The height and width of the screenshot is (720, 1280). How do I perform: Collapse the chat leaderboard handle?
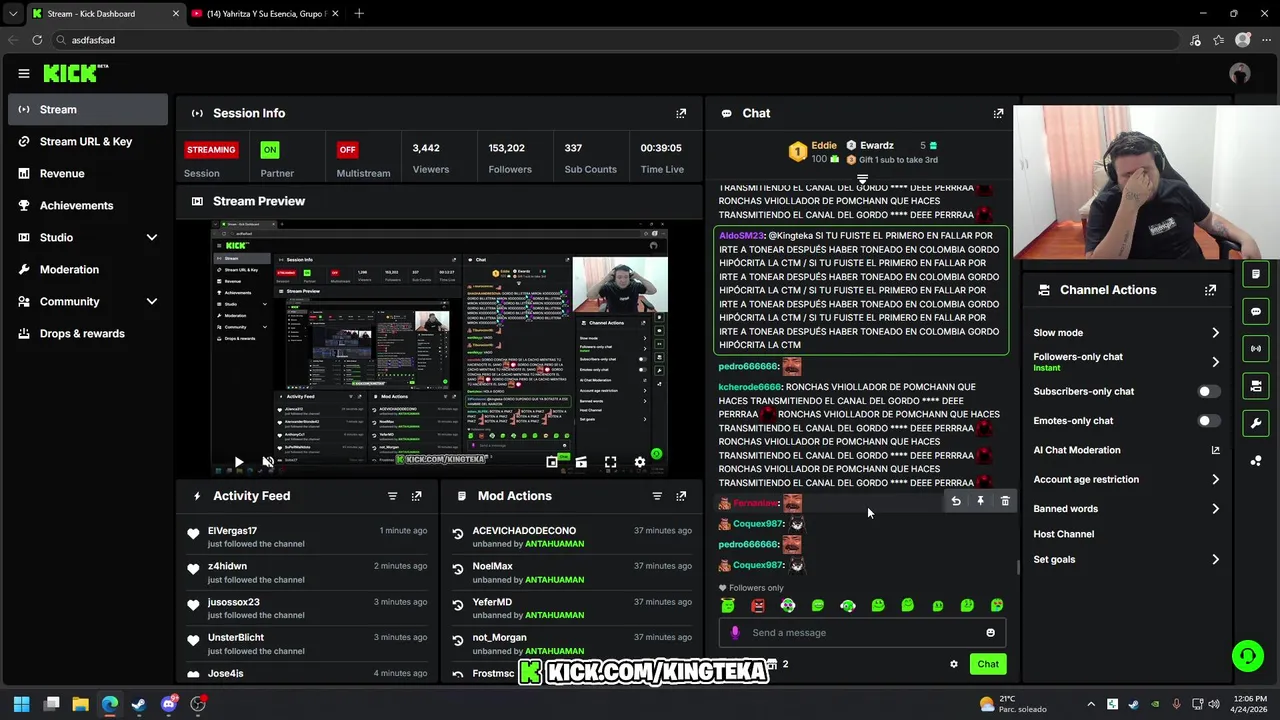[x=862, y=179]
